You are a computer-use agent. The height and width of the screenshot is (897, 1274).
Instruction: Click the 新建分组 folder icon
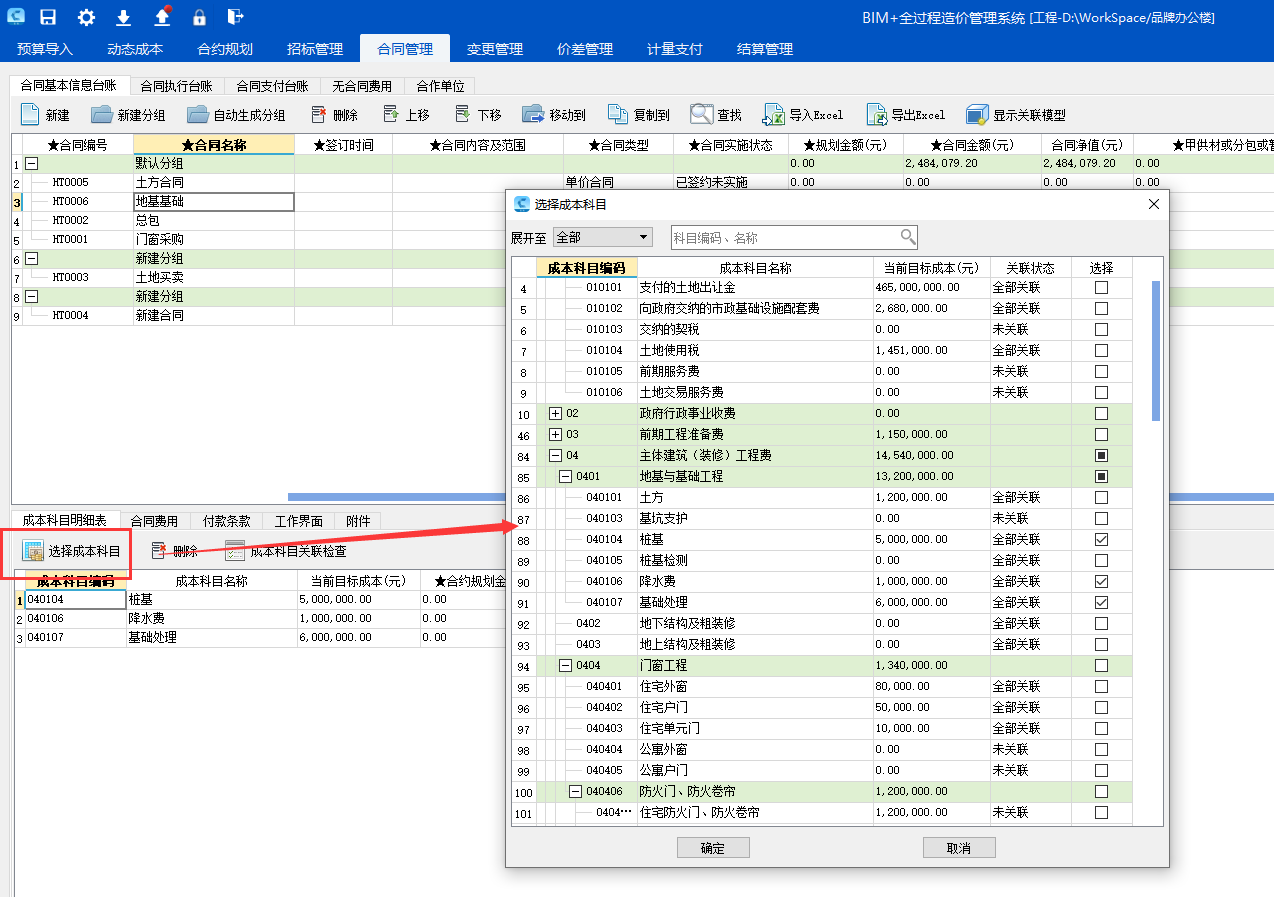pyautogui.click(x=102, y=115)
